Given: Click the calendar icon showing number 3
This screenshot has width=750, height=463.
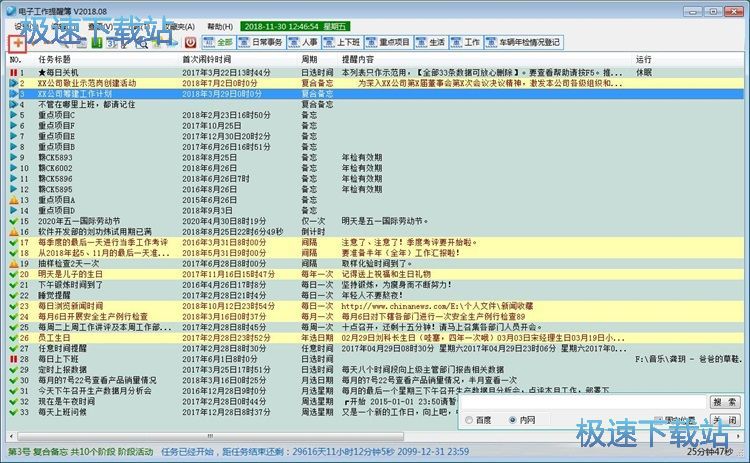Looking at the screenshot, I should point(111,44).
